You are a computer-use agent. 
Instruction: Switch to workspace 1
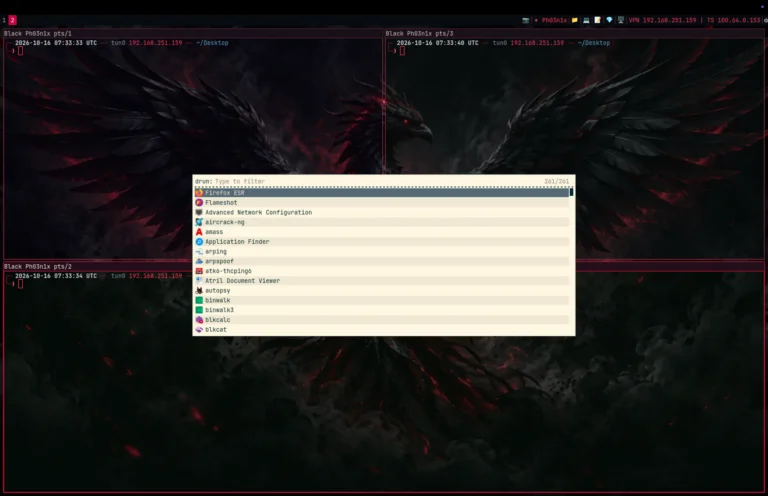(x=4, y=20)
